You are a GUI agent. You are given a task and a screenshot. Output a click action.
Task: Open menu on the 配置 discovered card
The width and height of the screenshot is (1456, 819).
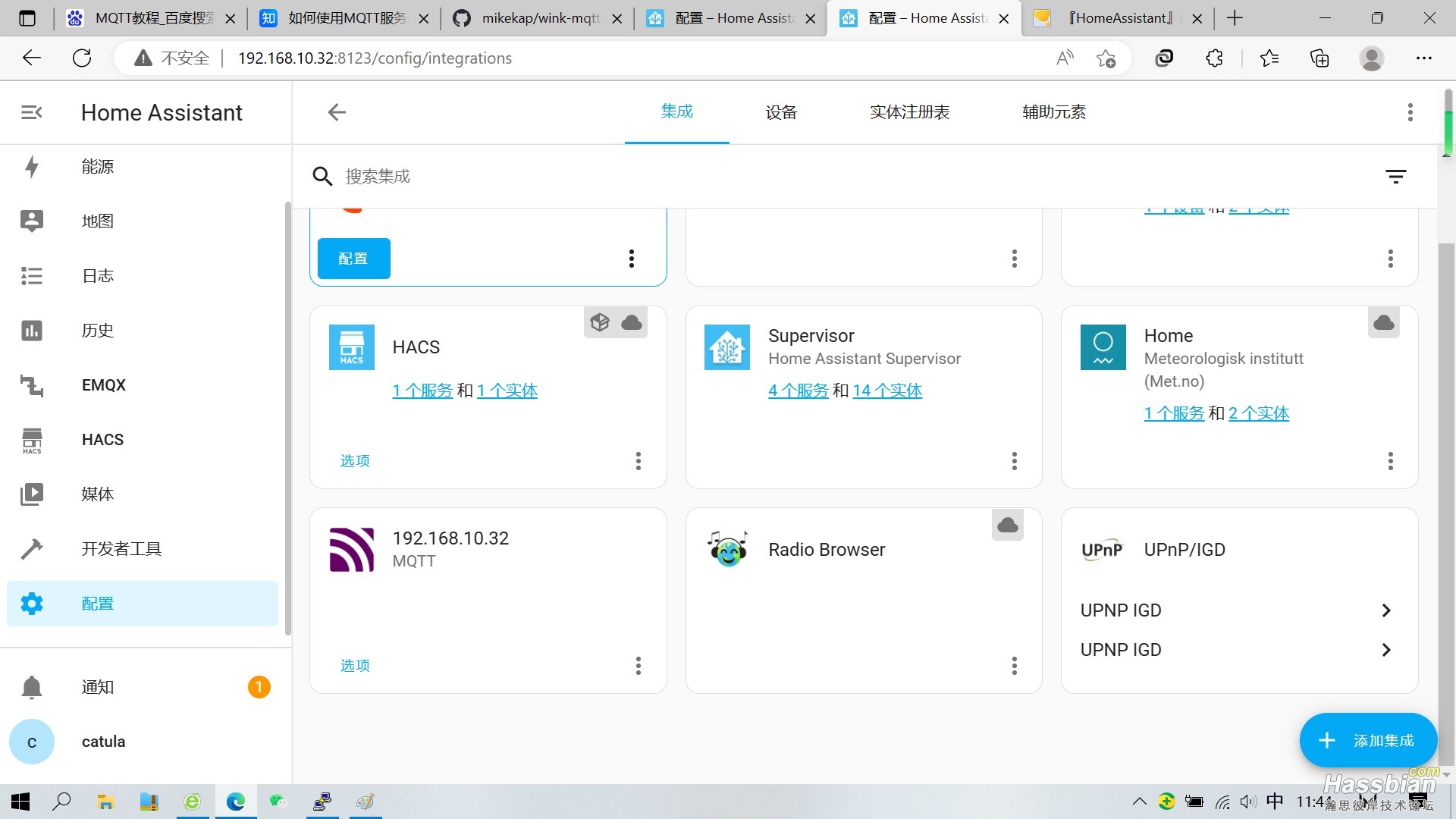(632, 259)
